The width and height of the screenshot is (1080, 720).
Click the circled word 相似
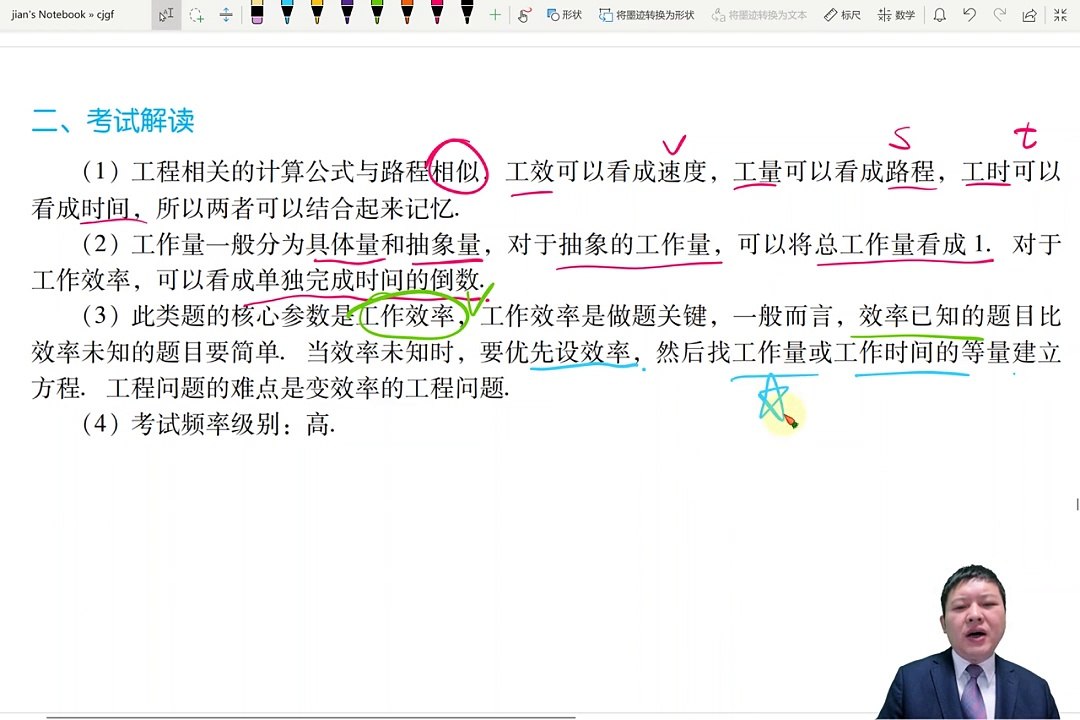coord(455,171)
